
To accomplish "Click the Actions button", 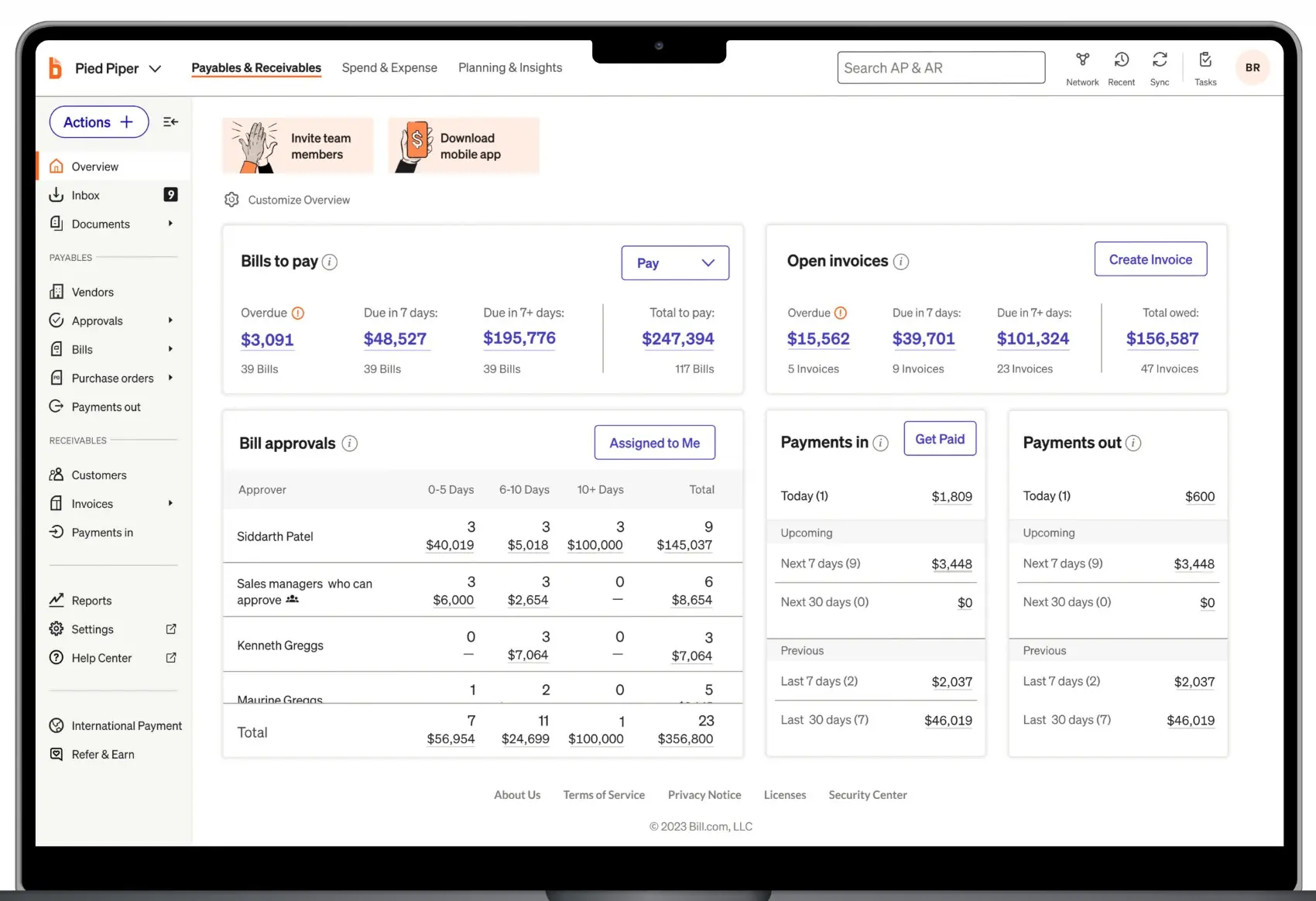I will (x=99, y=122).
